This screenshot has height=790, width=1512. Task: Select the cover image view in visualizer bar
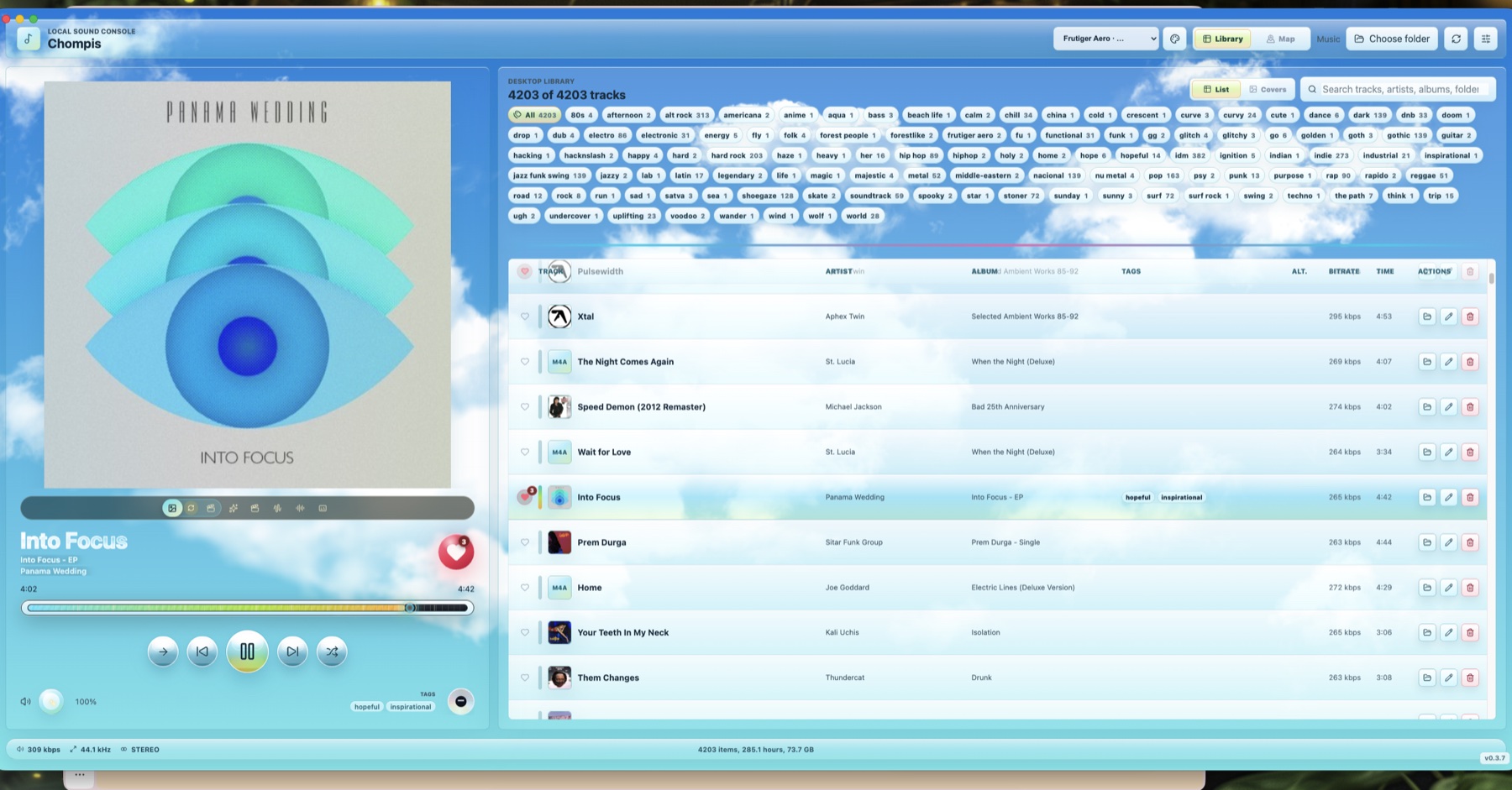pyautogui.click(x=172, y=508)
